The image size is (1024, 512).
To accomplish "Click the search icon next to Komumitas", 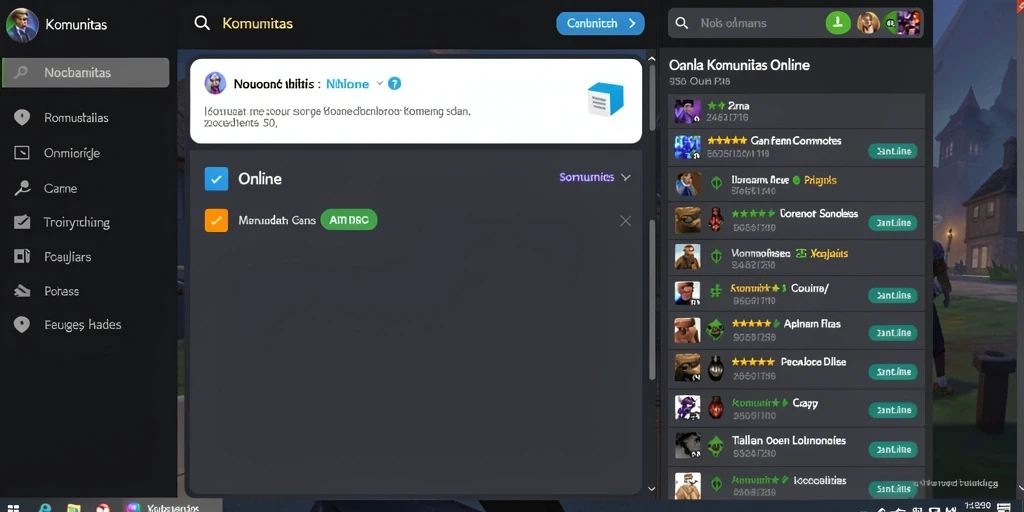I will [202, 24].
